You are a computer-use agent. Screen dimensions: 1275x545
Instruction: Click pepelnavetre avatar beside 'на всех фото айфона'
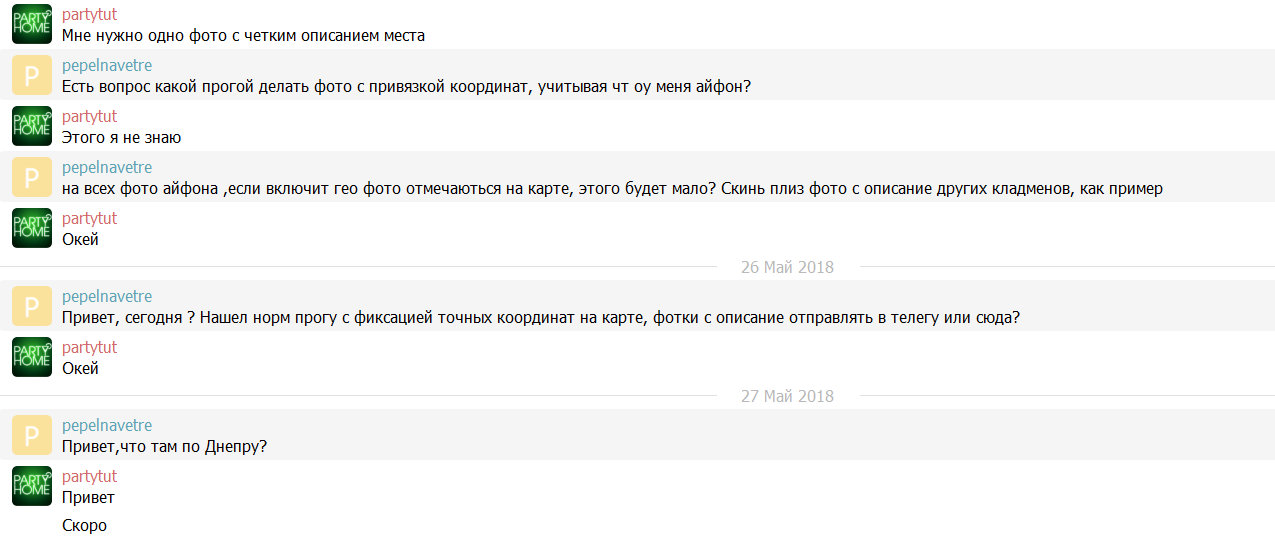pos(32,177)
